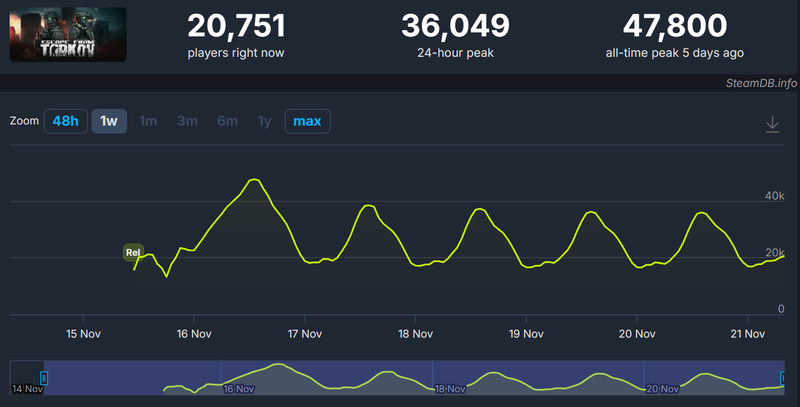Screen dimensions: 800x407
Task: Pick the 6m zoom range
Action: point(227,121)
